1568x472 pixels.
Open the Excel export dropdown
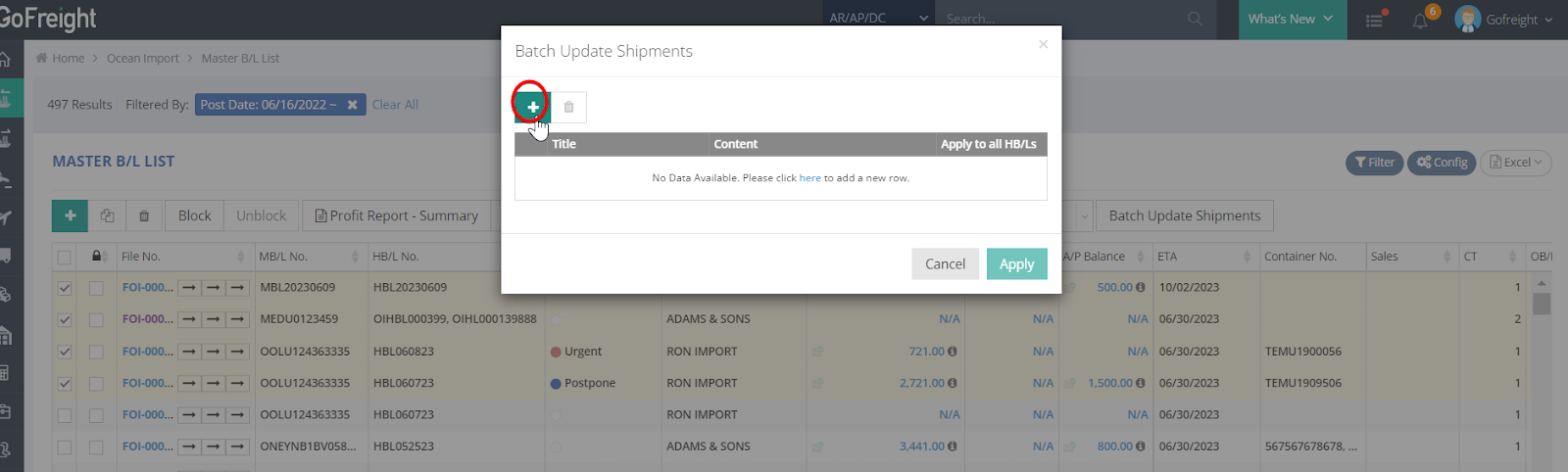(1515, 163)
